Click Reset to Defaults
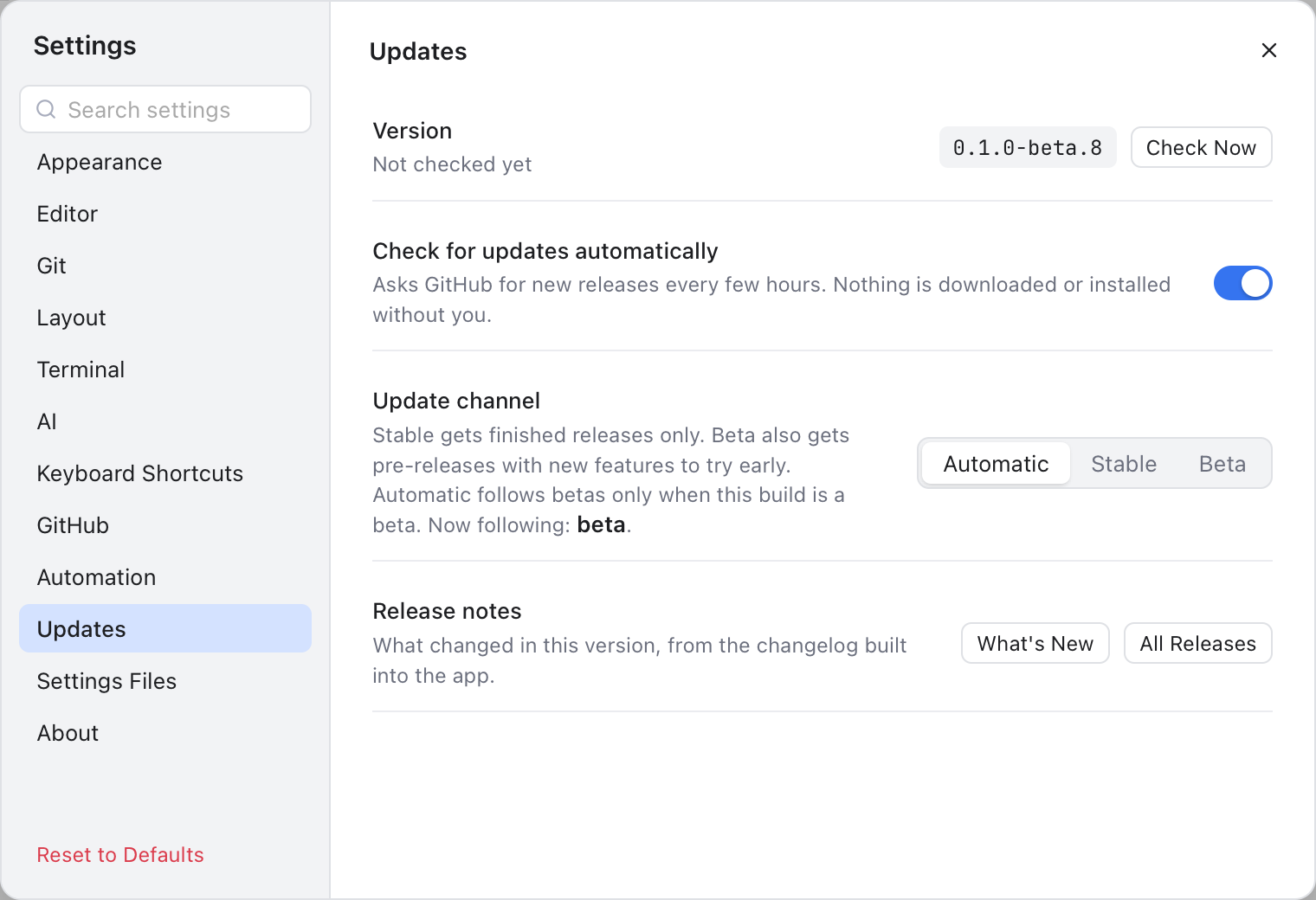The image size is (1316, 900). 120,855
